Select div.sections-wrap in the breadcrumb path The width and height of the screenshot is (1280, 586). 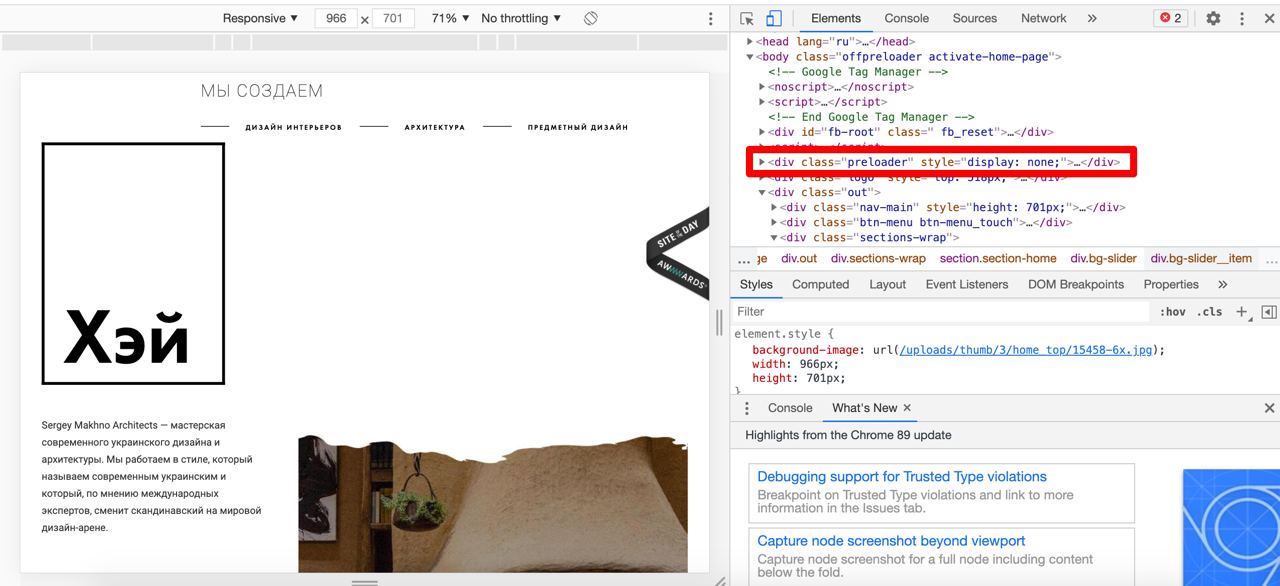(x=878, y=259)
